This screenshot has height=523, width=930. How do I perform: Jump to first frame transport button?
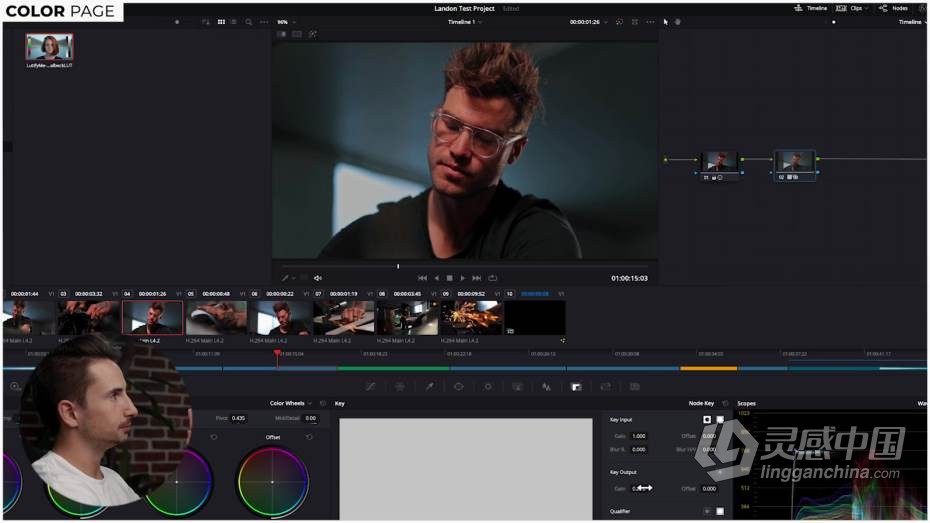coord(422,278)
